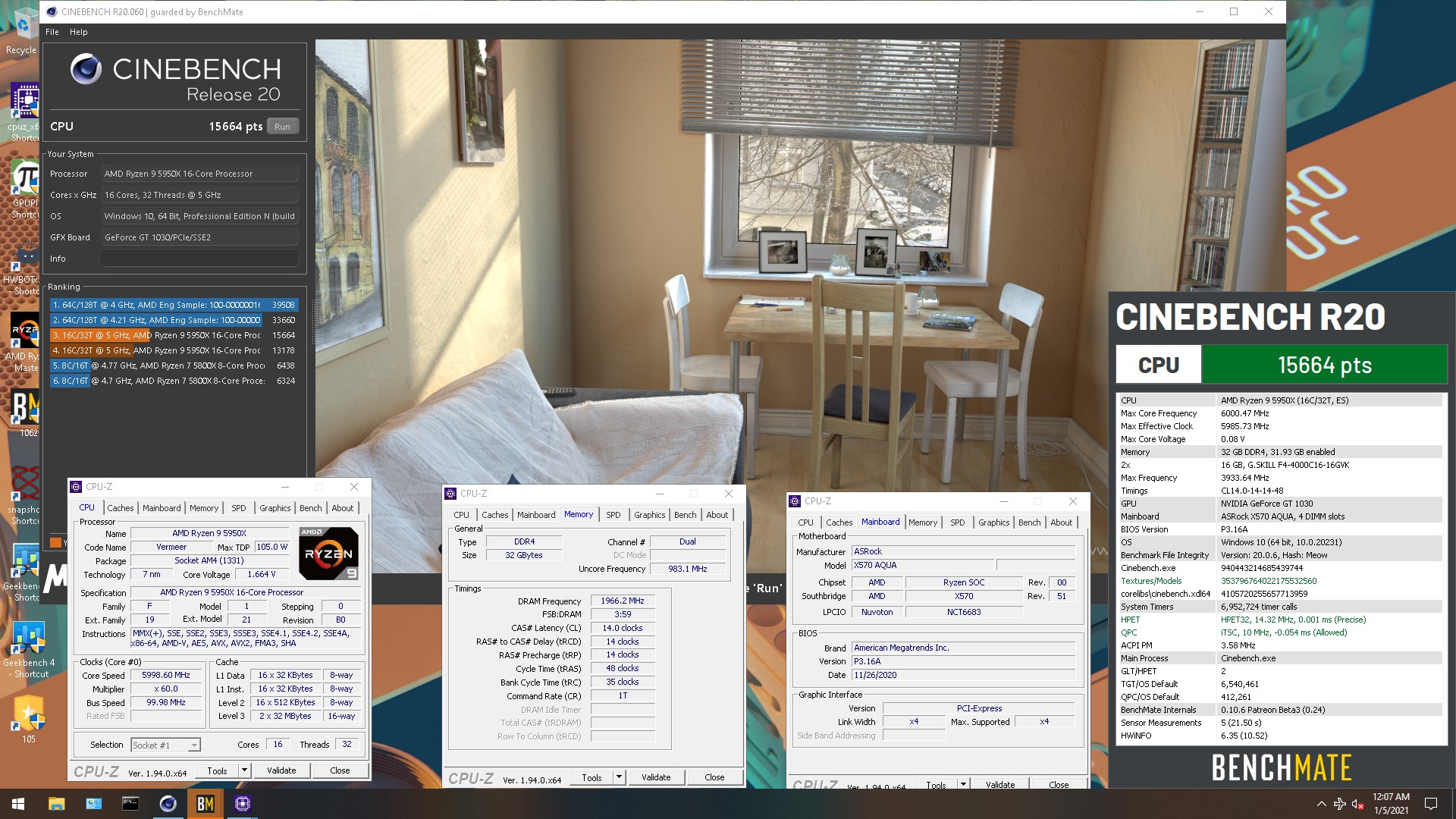The image size is (1456, 819).
Task: Open Tools dropdown arrow in Memory CPU-Z window
Action: pyautogui.click(x=619, y=777)
